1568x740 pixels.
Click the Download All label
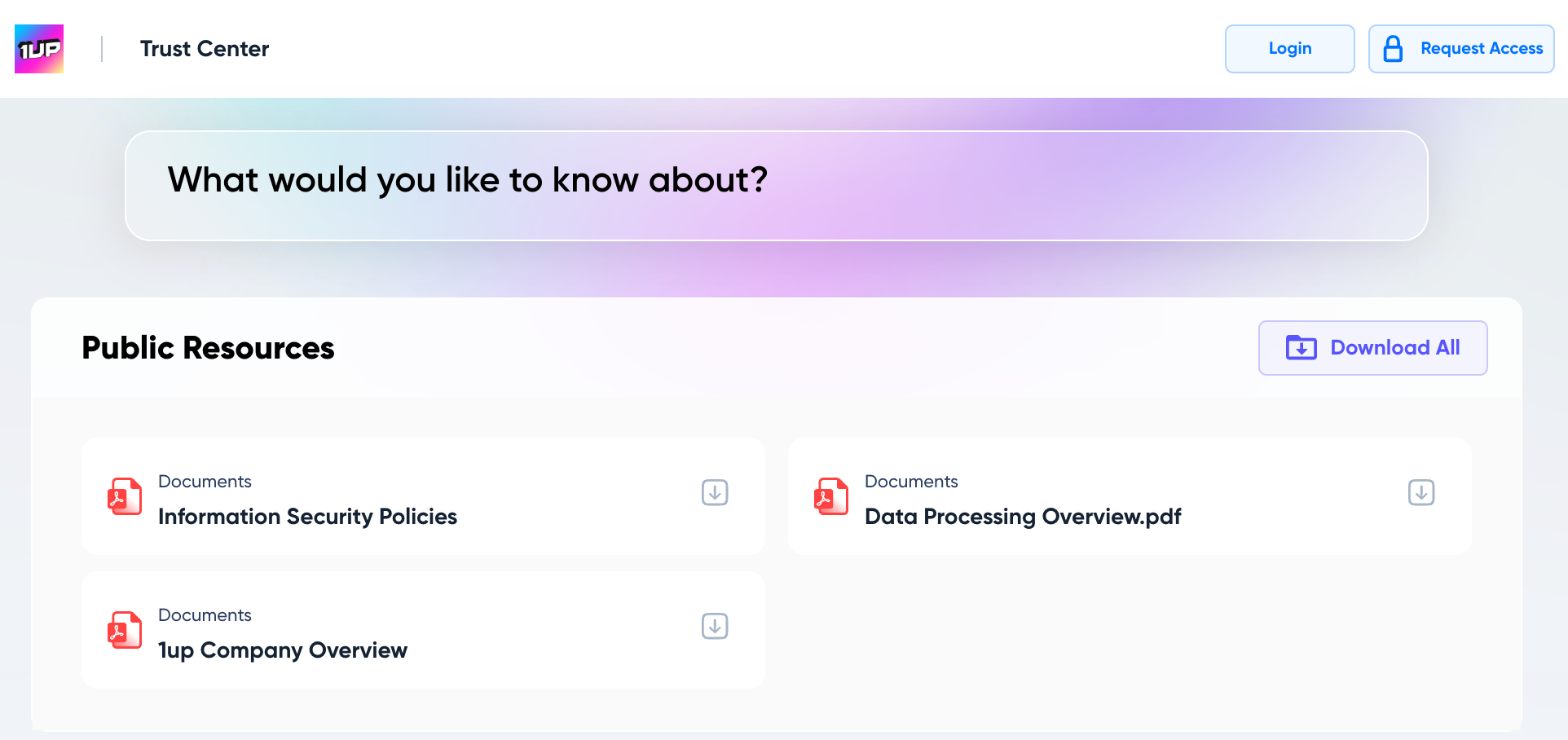point(1394,348)
